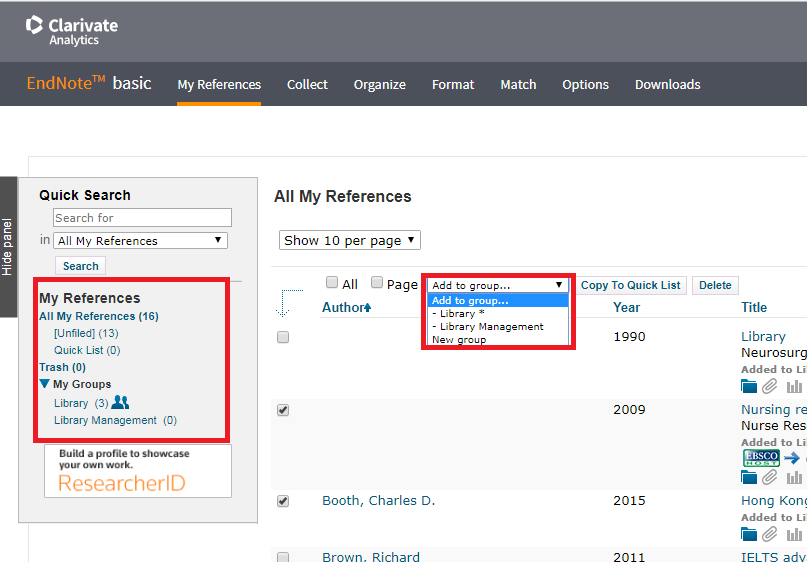Open Trash (0)
807x562 pixels.
[x=62, y=367]
